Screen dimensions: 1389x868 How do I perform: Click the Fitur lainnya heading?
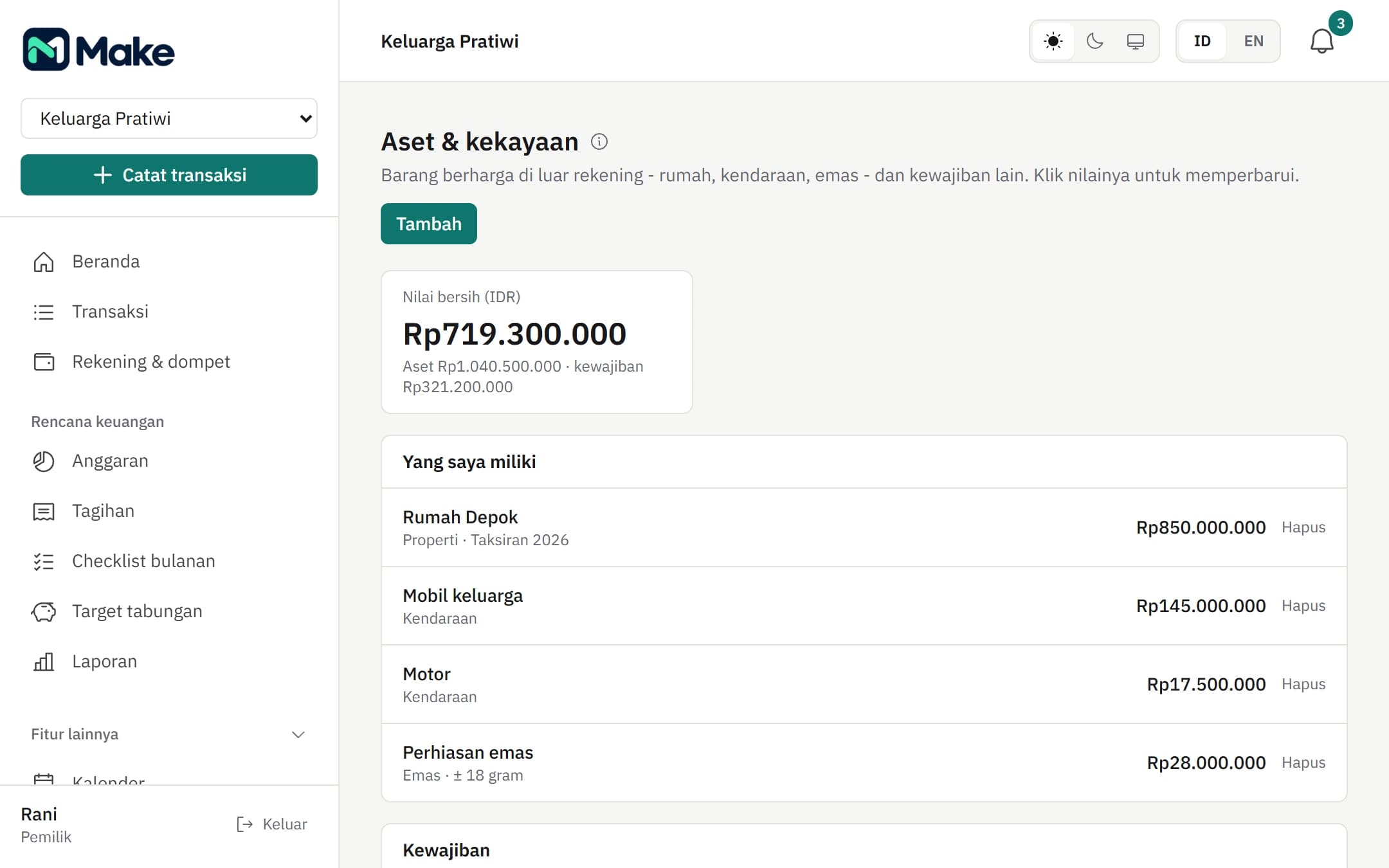point(75,734)
